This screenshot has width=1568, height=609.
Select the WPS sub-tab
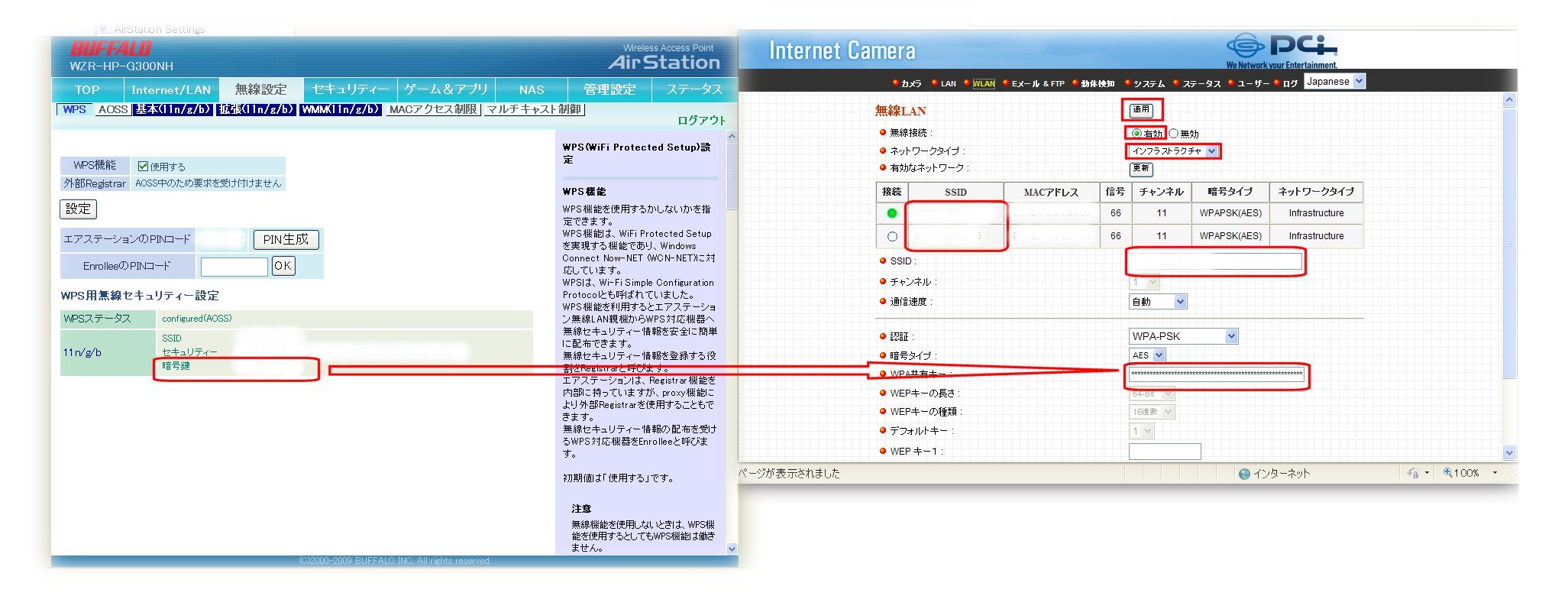(74, 109)
